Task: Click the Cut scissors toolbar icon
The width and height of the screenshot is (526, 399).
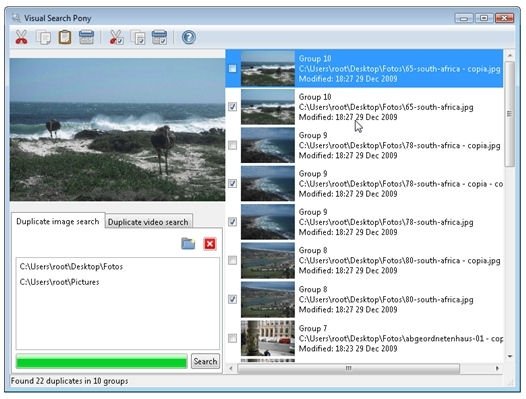Action: (x=21, y=37)
